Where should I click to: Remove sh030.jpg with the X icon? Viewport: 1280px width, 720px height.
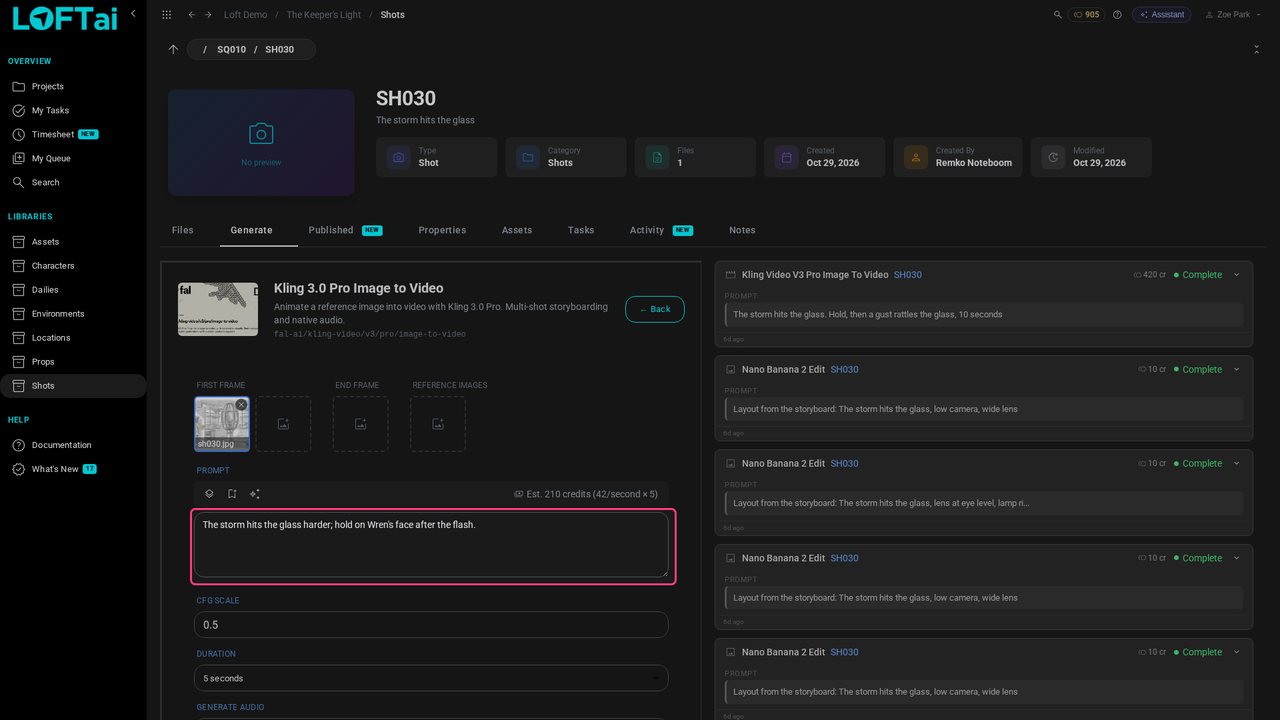(241, 405)
